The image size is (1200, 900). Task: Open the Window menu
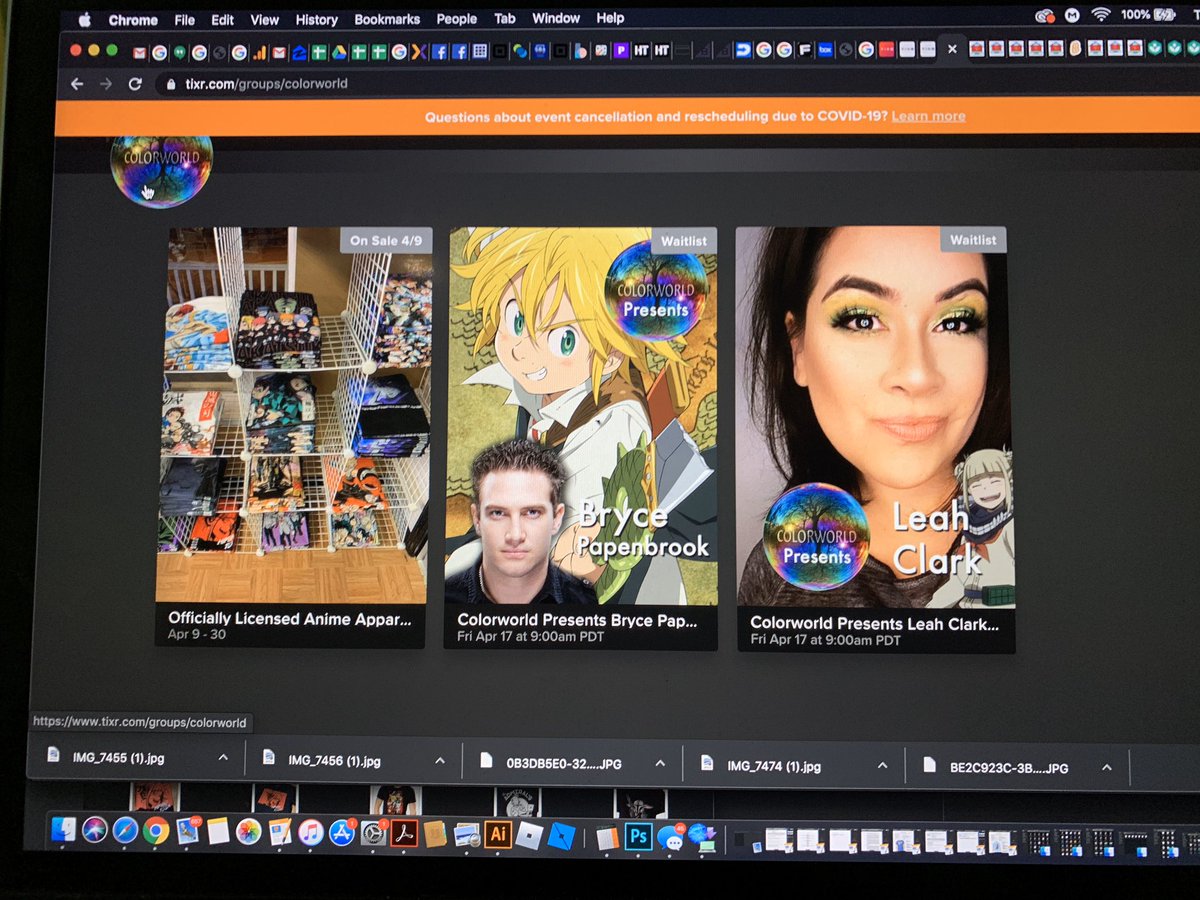(556, 18)
